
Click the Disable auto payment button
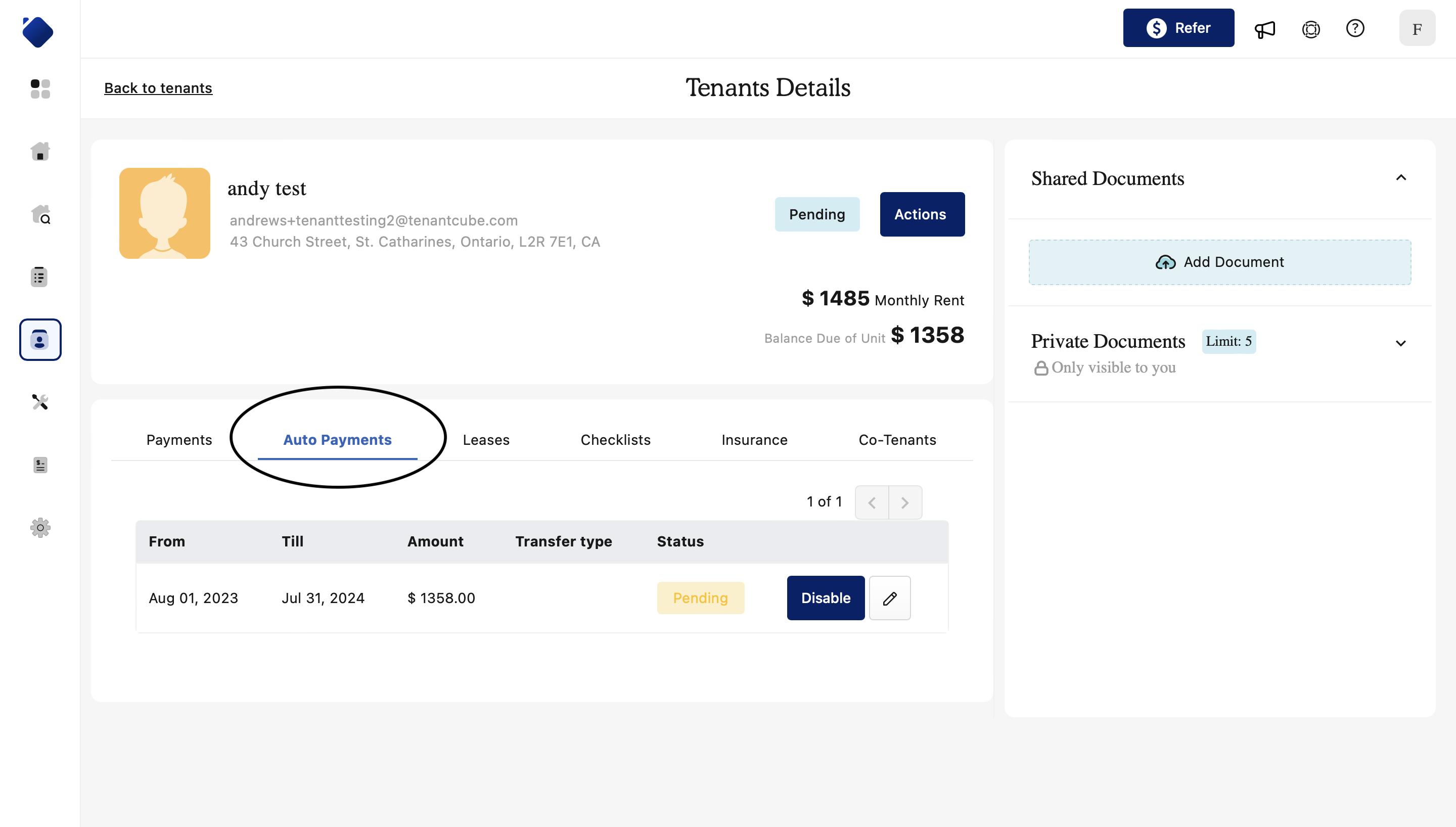click(825, 598)
